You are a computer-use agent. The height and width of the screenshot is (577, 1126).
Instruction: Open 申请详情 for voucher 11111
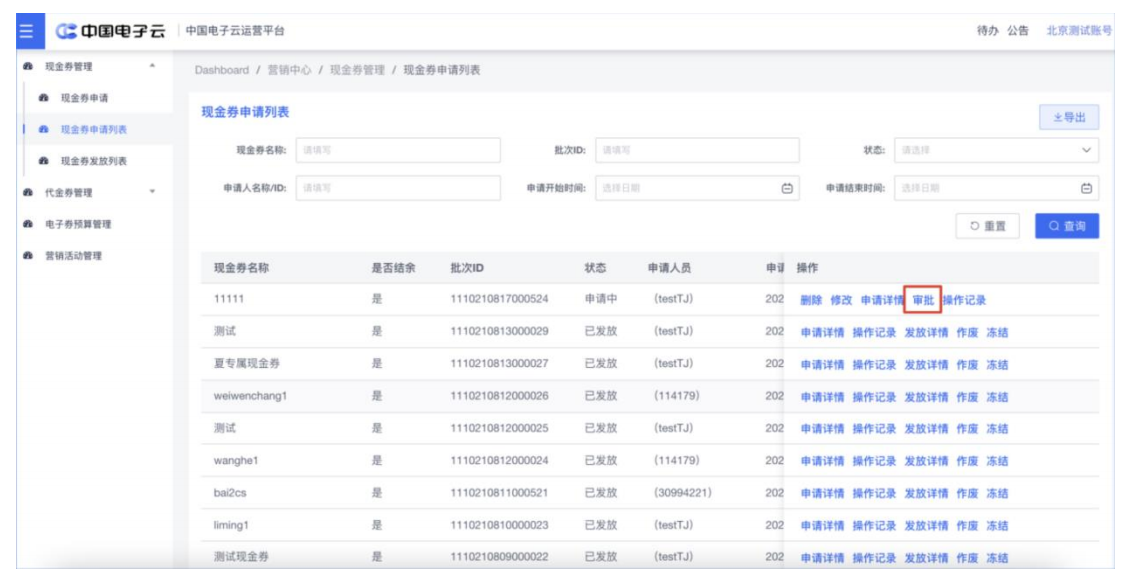883,300
